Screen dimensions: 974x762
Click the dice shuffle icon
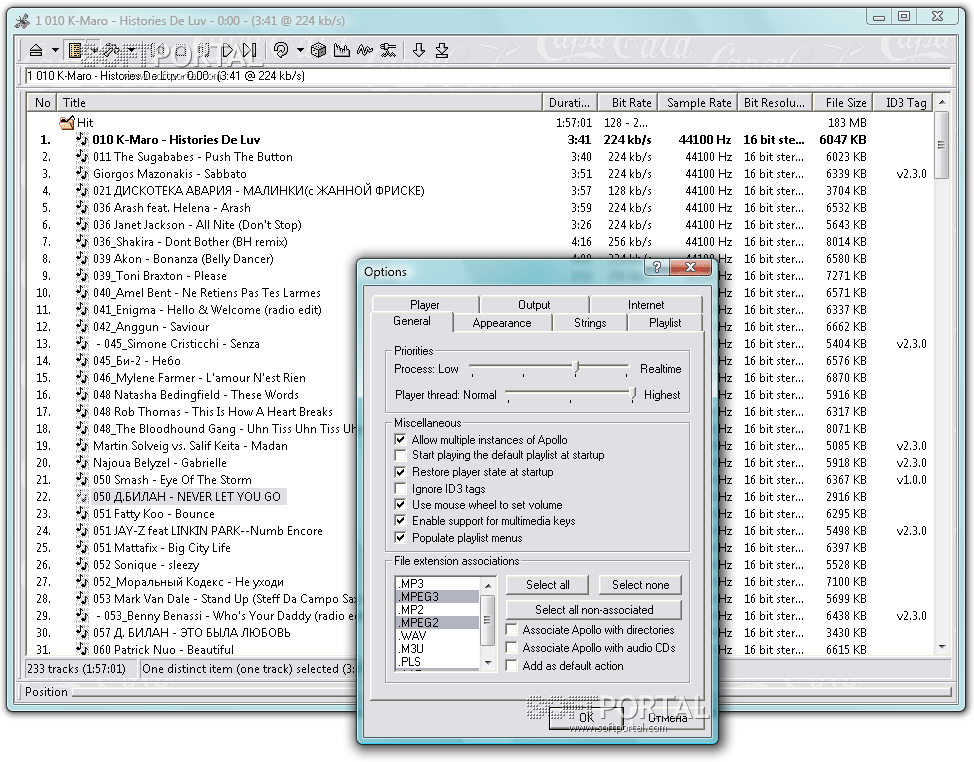tap(318, 50)
